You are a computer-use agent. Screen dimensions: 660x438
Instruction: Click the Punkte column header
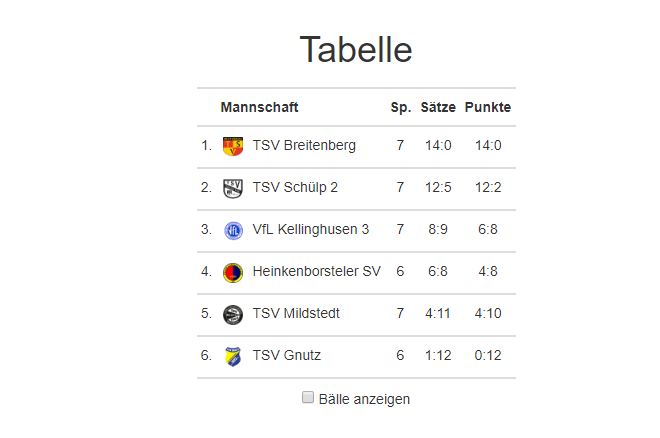[x=488, y=107]
